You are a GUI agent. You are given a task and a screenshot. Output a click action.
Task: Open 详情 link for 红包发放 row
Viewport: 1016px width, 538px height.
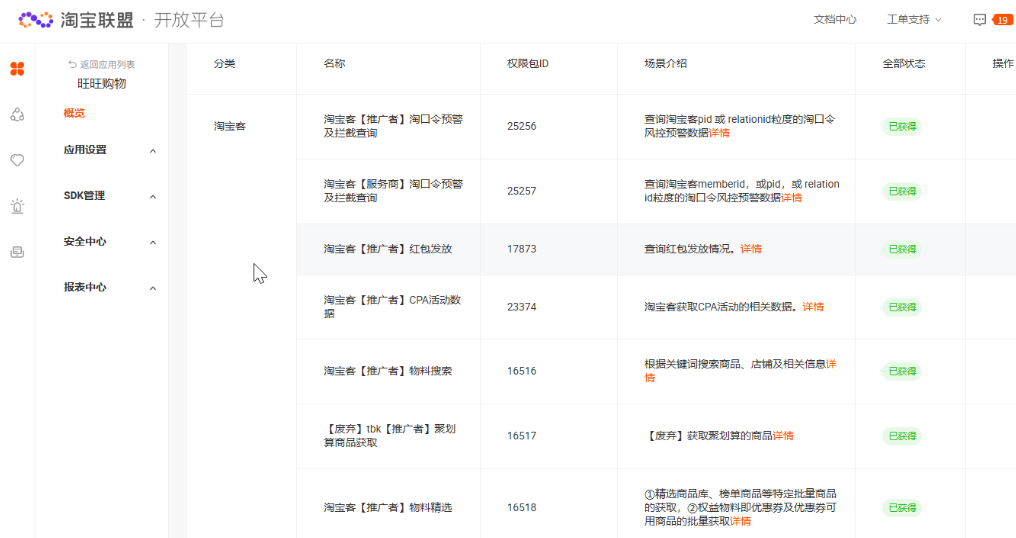point(751,249)
